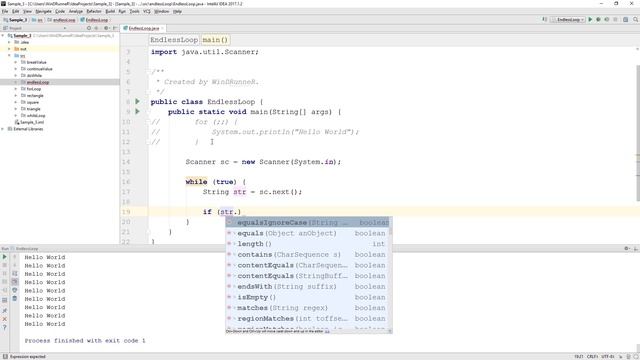The width and height of the screenshot is (640, 360).
Task: Toggle soft-wrap in the Run console
Action: click(x=15, y=273)
